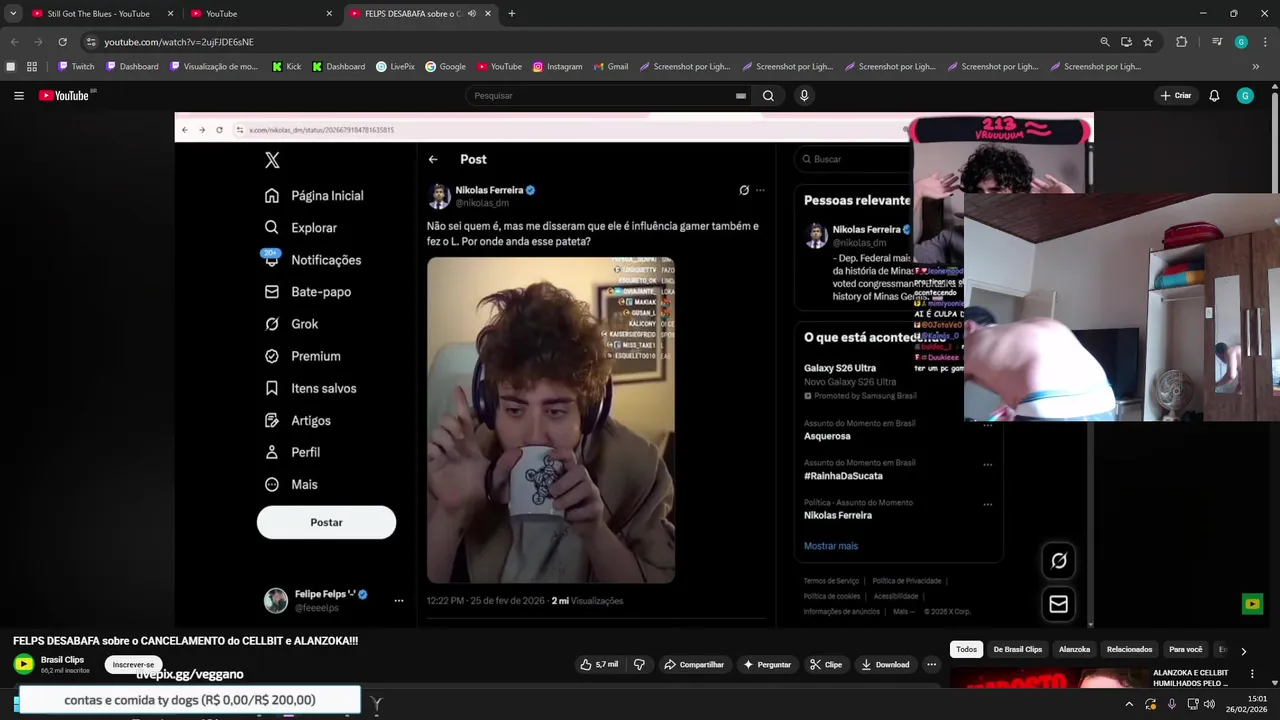Open the Brasil Clips channel name link

pyautogui.click(x=62, y=660)
